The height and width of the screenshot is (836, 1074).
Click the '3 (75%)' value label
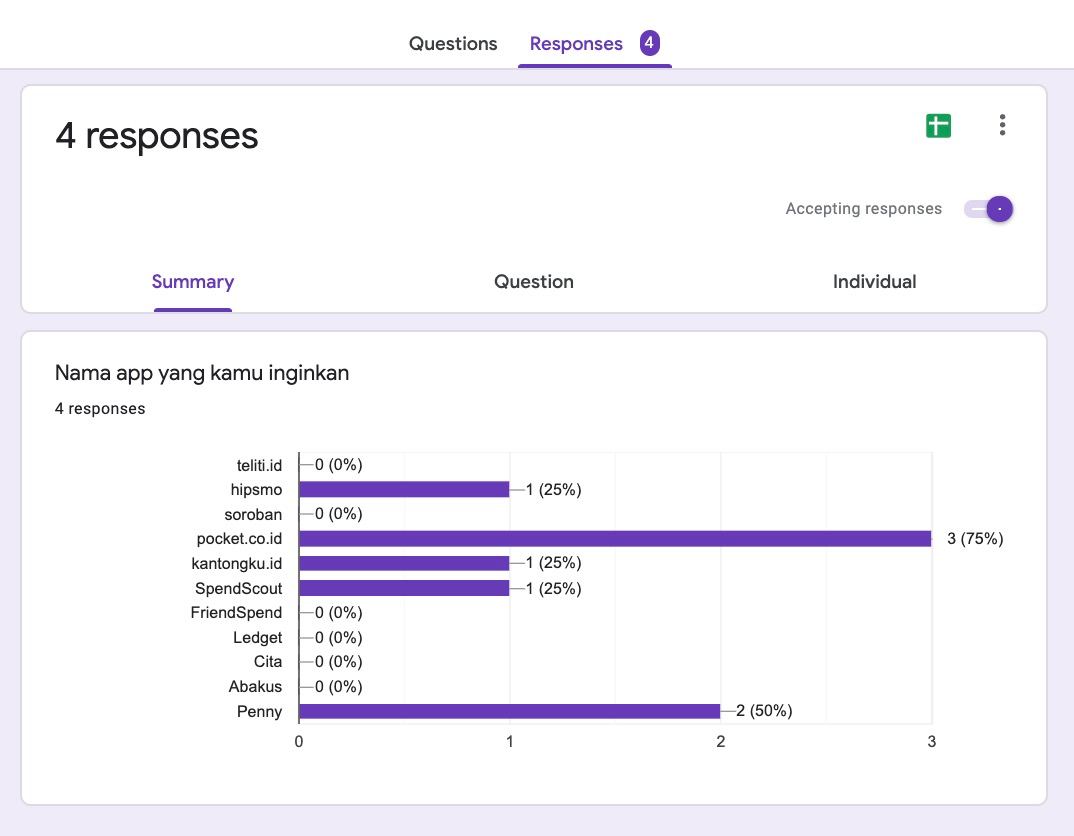[975, 539]
